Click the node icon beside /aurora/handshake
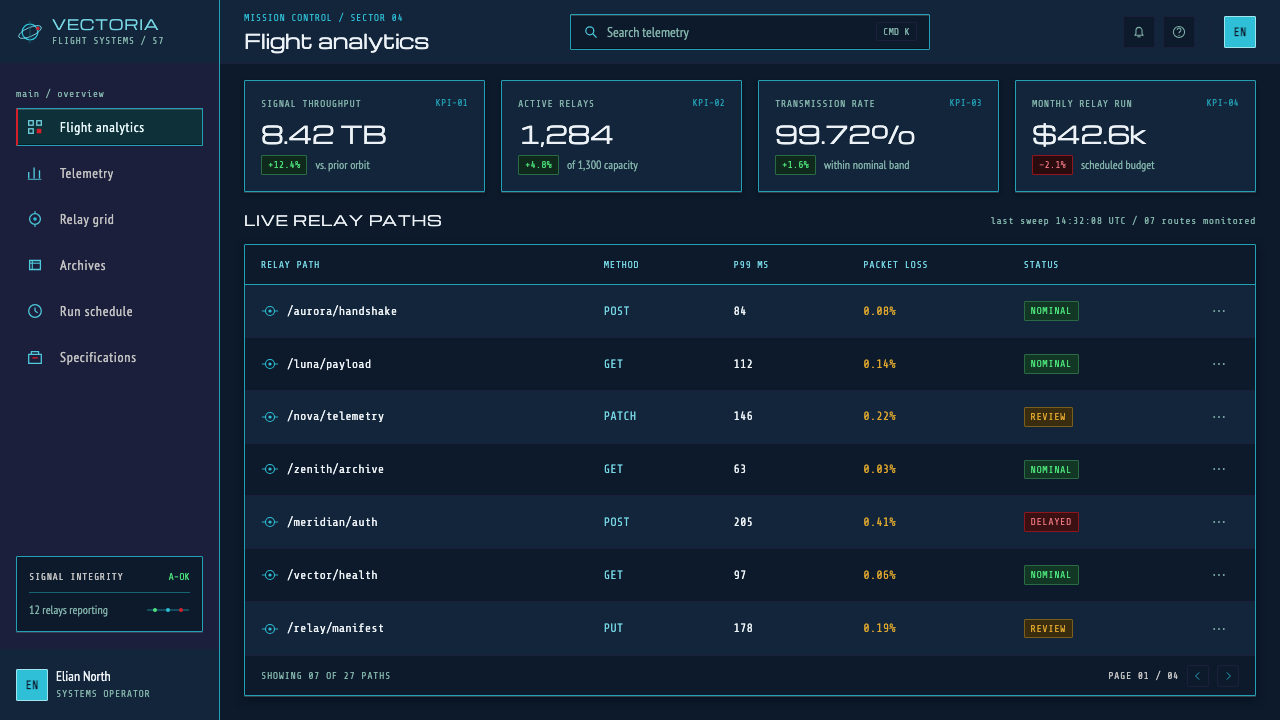 [269, 311]
